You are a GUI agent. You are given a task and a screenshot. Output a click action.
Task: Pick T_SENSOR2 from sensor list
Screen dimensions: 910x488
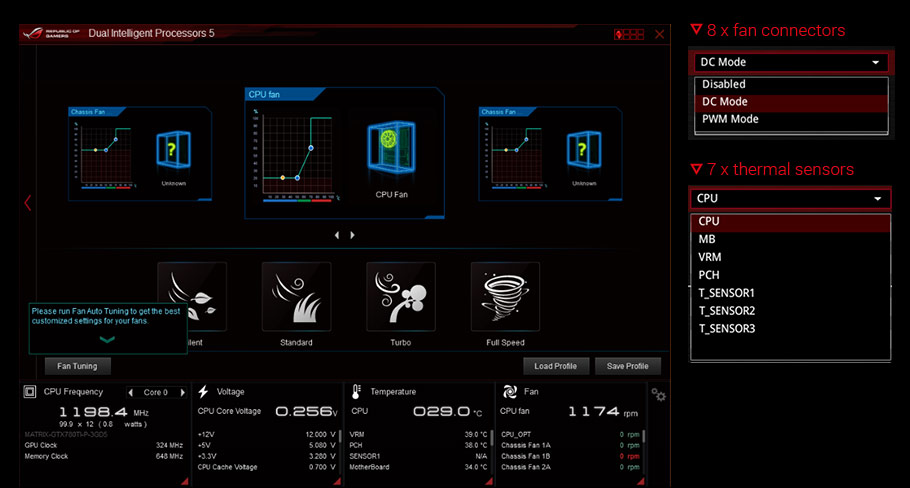point(727,311)
